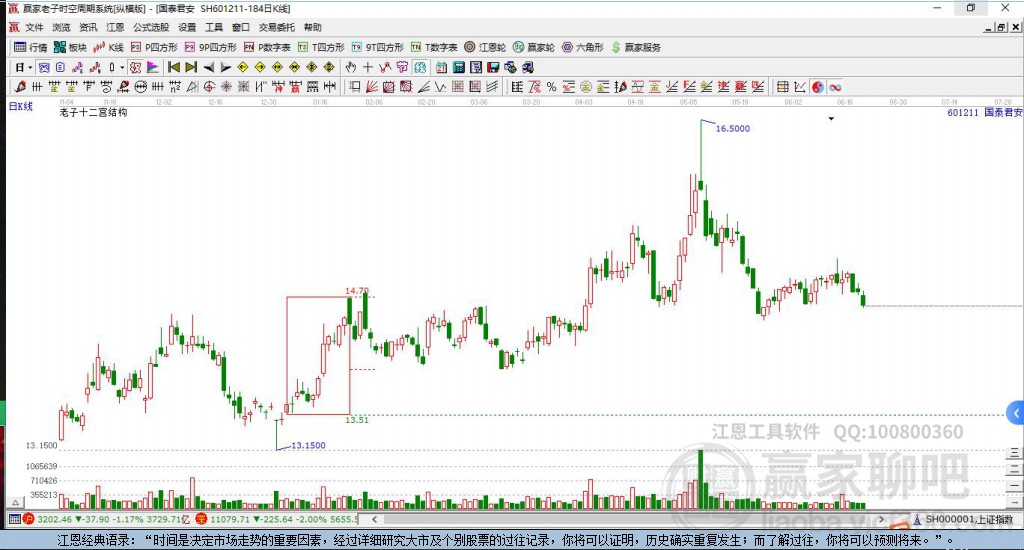
Task: Click the circular target cycle icon
Action: pos(209,86)
